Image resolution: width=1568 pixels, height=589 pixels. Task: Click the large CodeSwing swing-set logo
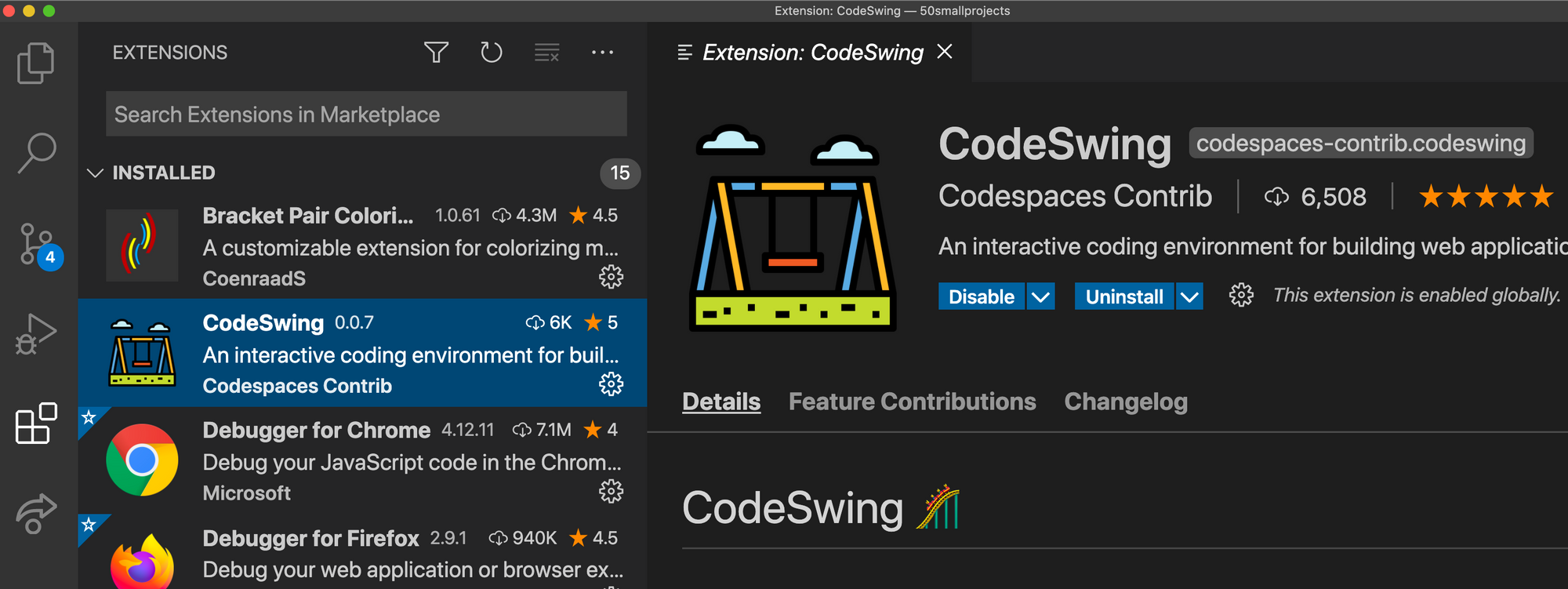tap(793, 228)
